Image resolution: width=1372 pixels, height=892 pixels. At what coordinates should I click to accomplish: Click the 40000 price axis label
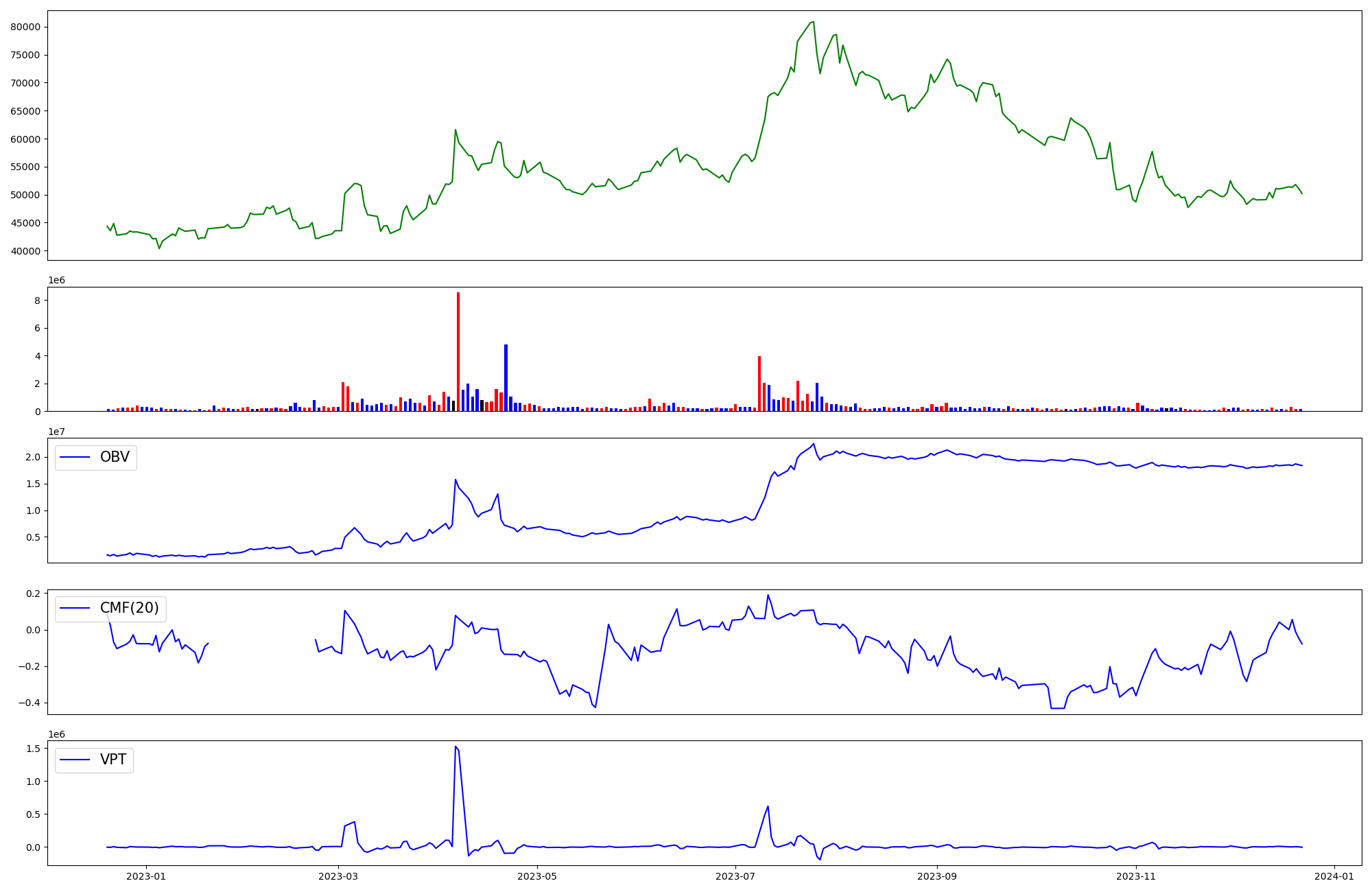25,251
